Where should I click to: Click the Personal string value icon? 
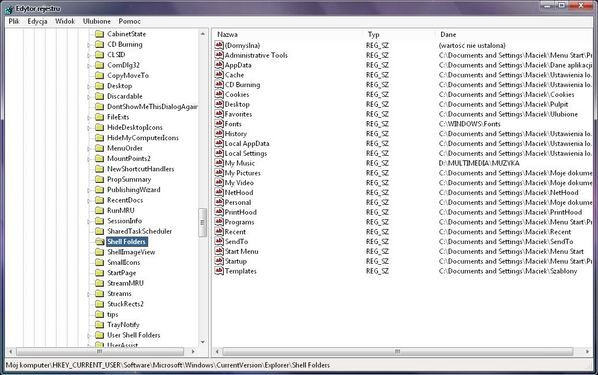(219, 202)
